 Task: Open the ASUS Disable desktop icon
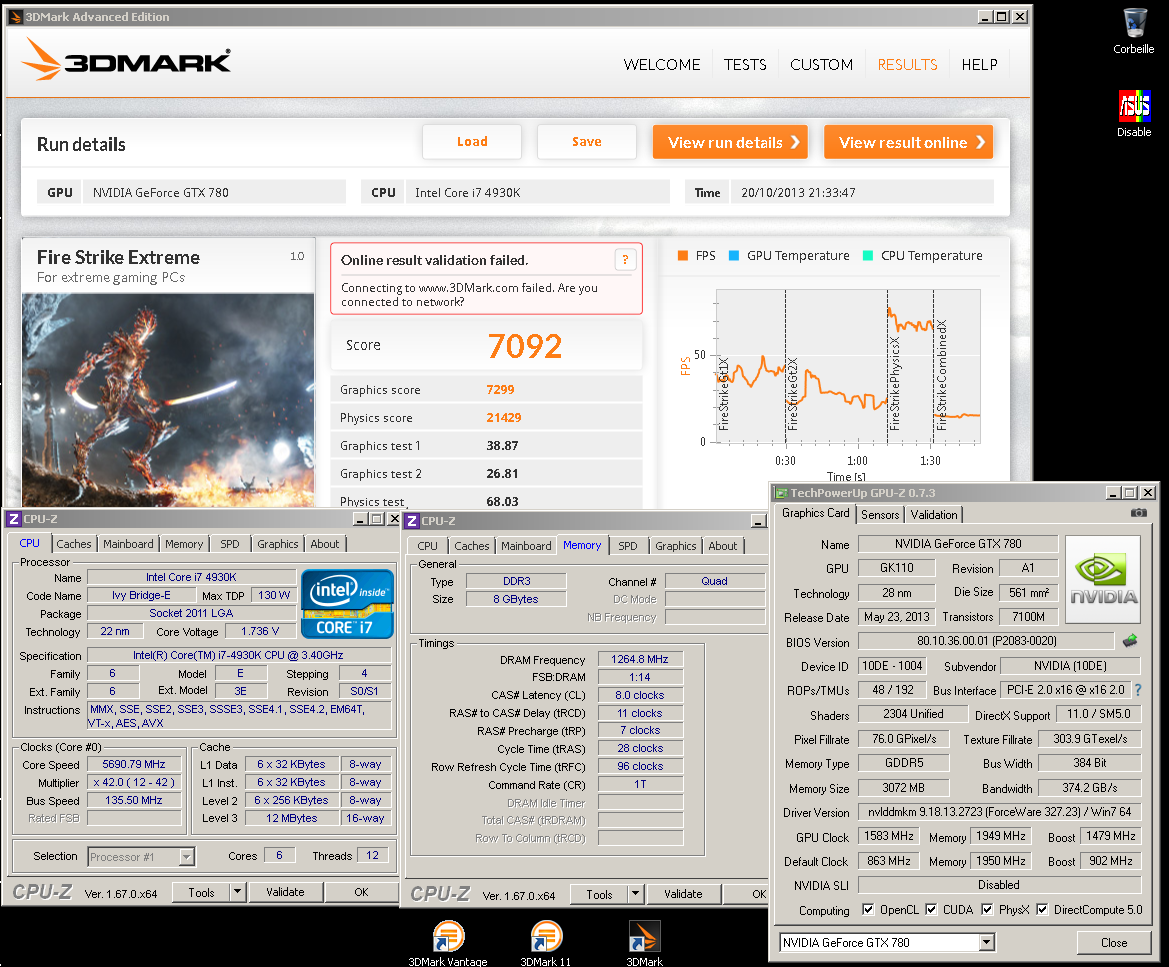(x=1134, y=113)
